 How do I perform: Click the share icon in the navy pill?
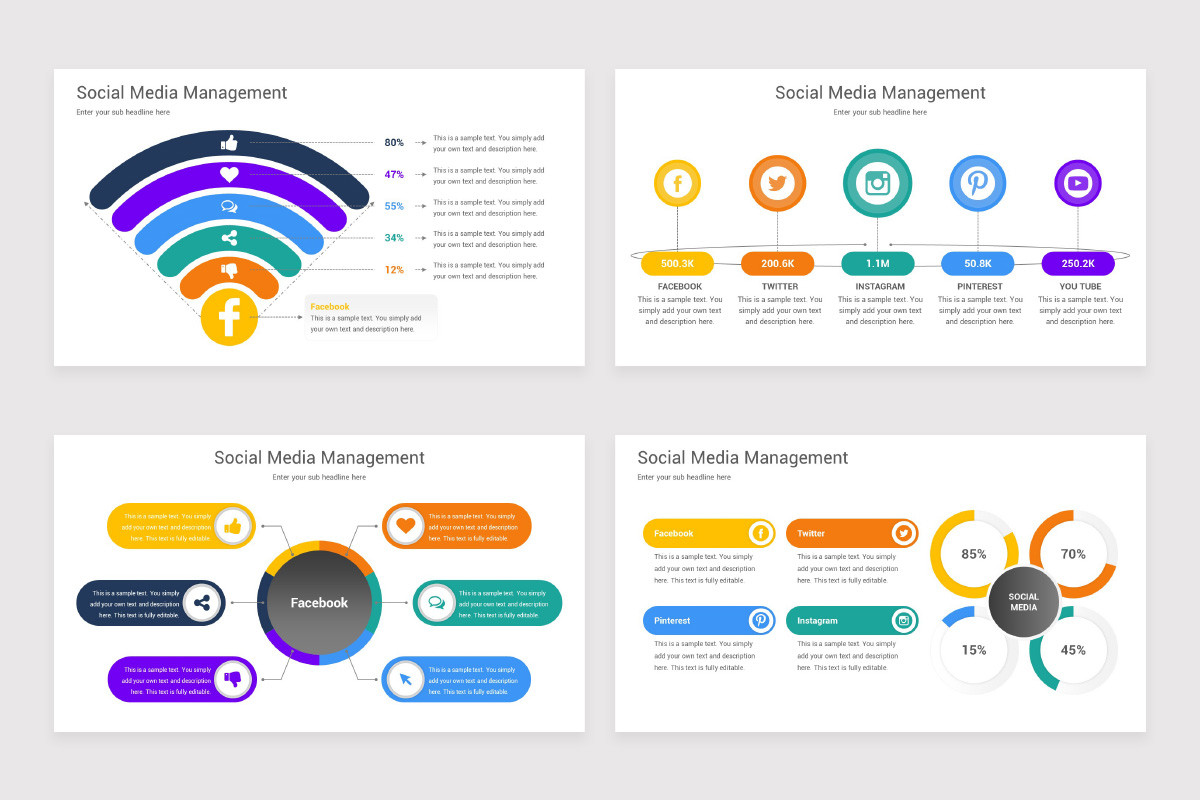203,603
